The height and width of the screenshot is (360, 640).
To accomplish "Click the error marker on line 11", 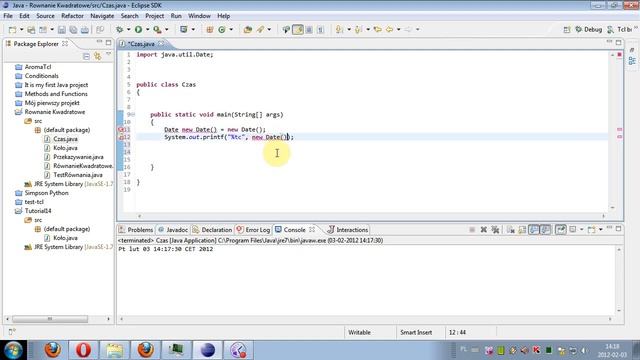I will point(121,129).
